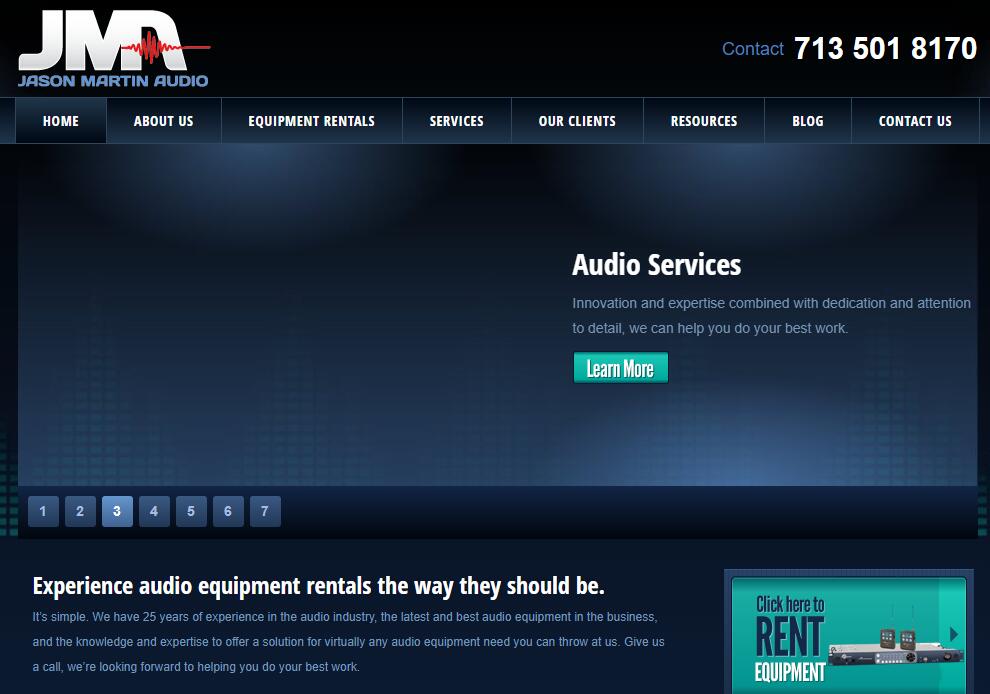The image size is (990, 694).
Task: Select the active slide 3 button
Action: coord(117,511)
